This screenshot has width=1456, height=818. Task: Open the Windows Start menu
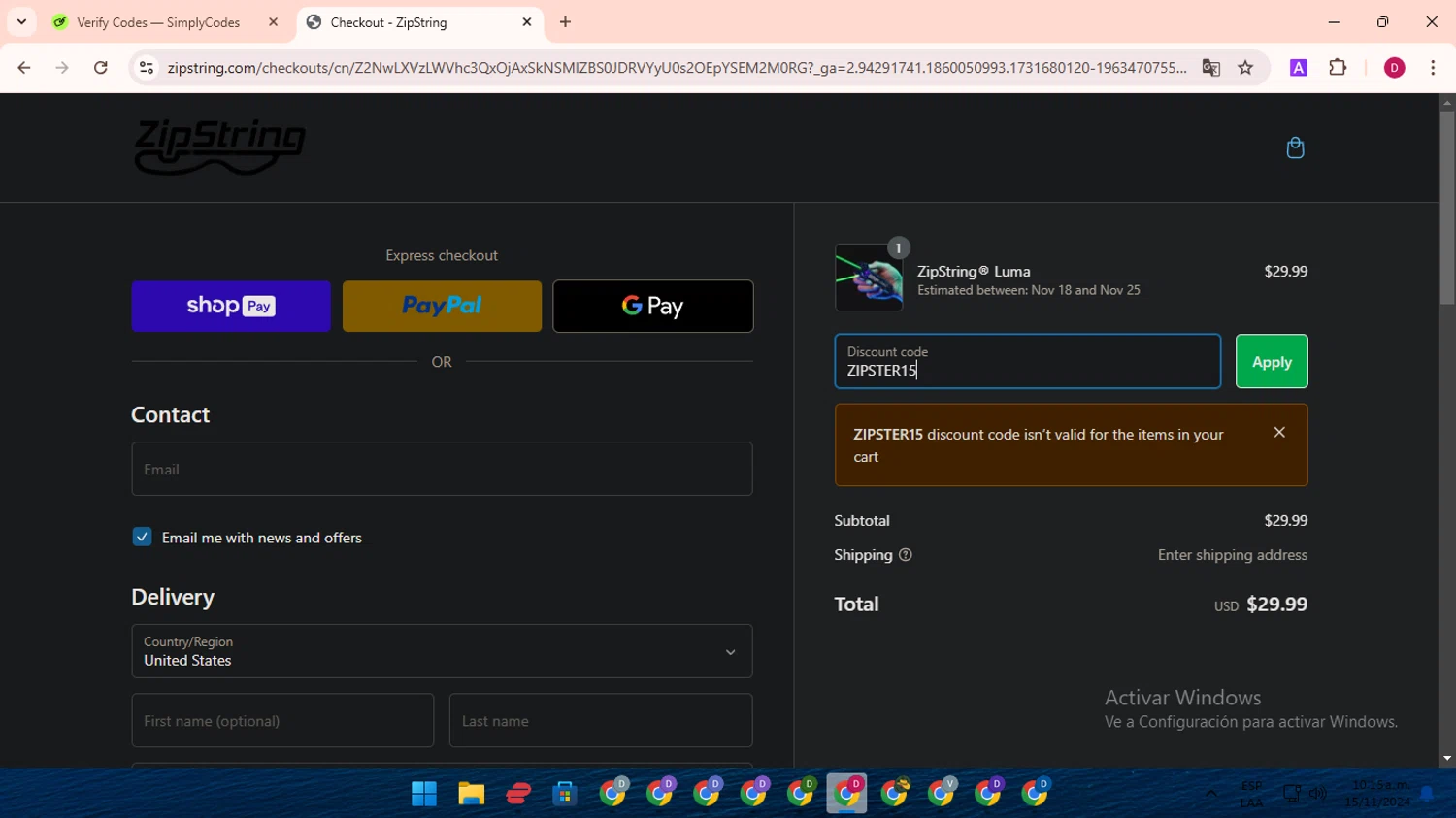[x=424, y=794]
